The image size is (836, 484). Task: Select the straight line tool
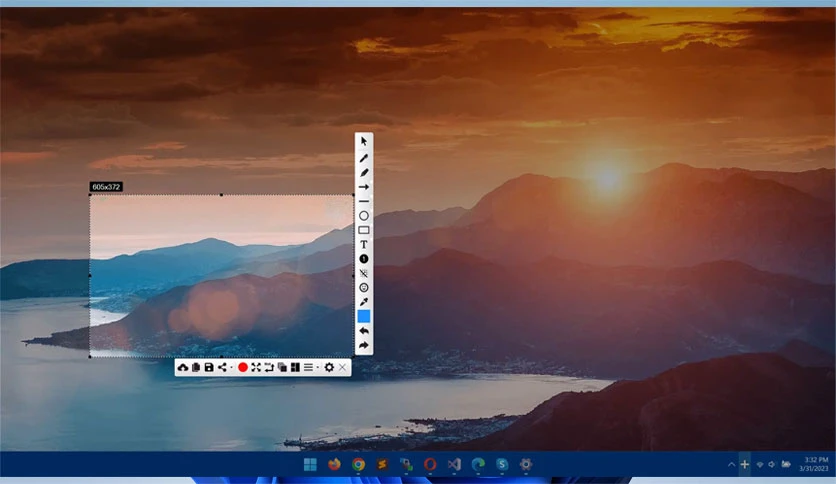point(364,201)
